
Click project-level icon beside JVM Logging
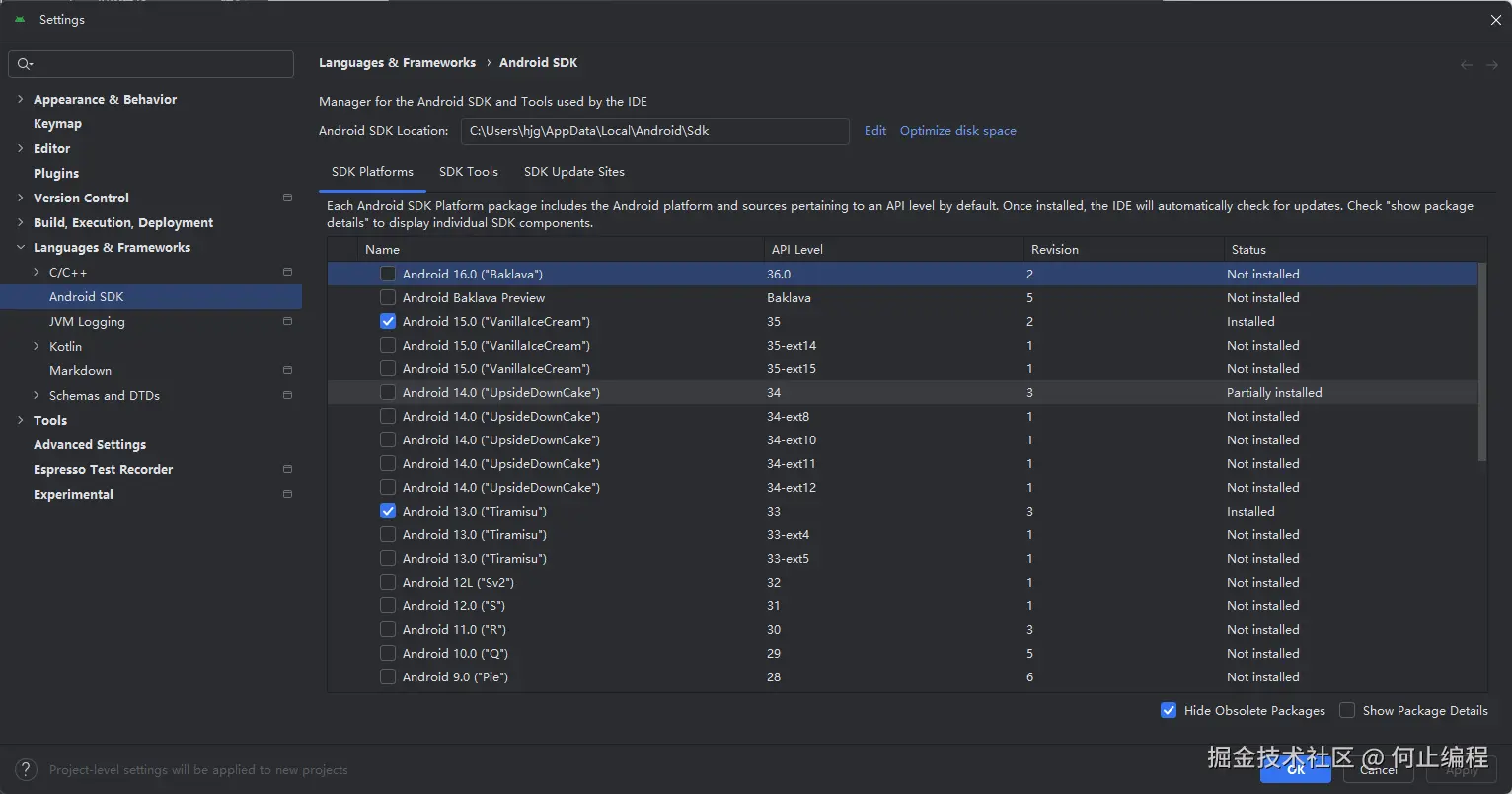pyautogui.click(x=287, y=321)
